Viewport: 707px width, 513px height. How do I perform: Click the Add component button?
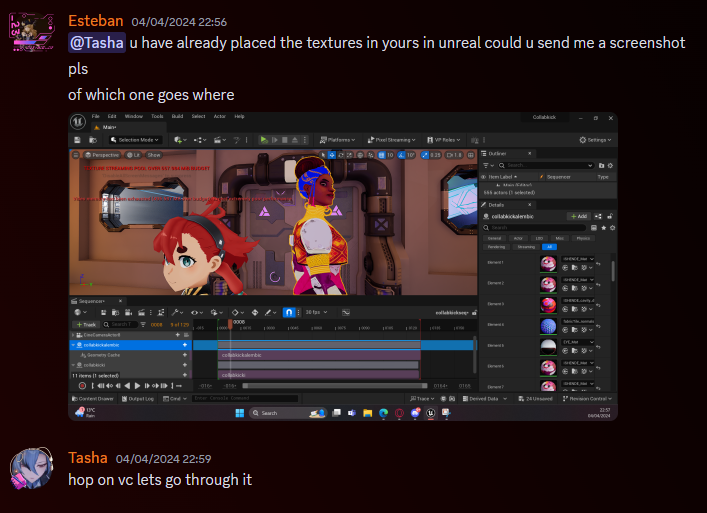click(579, 216)
